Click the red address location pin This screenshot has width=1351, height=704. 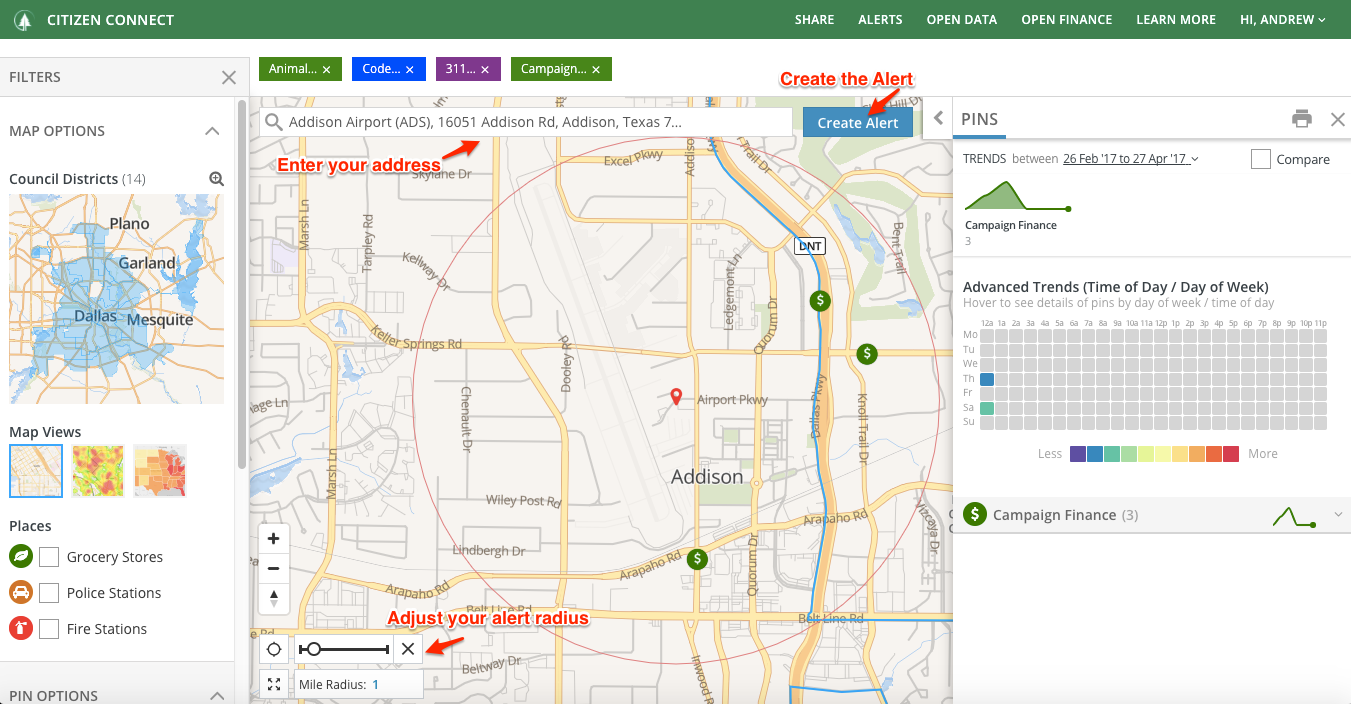(x=676, y=398)
